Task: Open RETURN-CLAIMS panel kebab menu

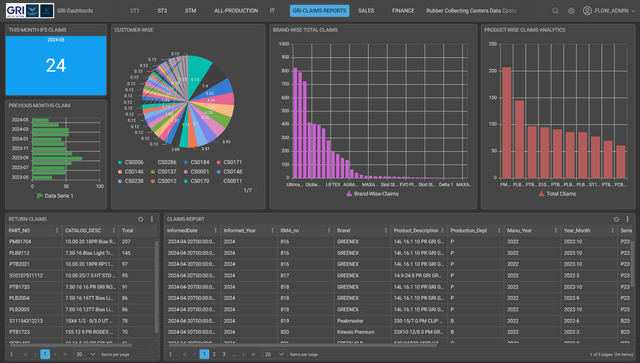Action: 152,219
